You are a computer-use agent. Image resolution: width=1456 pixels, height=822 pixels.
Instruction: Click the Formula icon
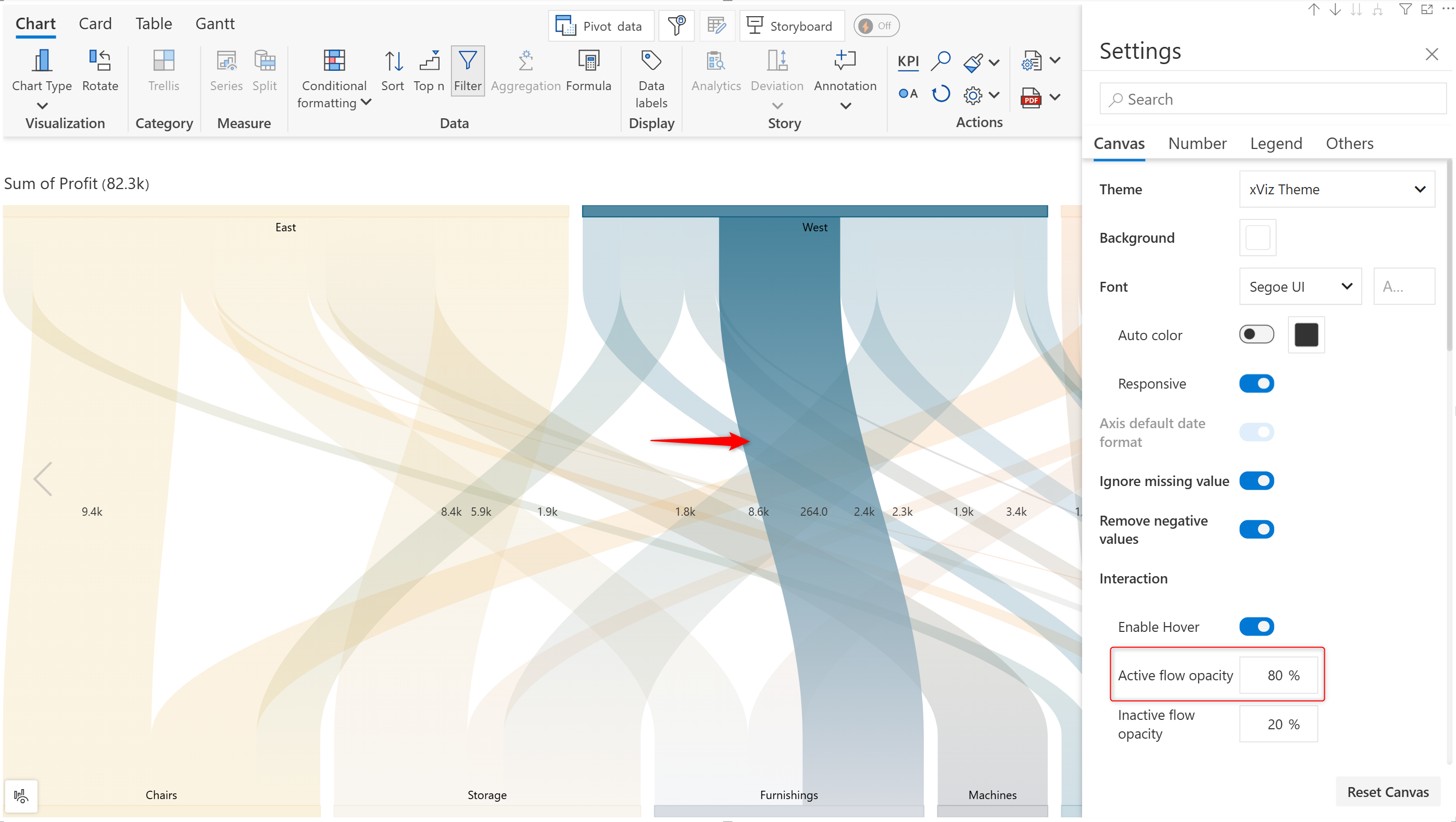tap(588, 60)
